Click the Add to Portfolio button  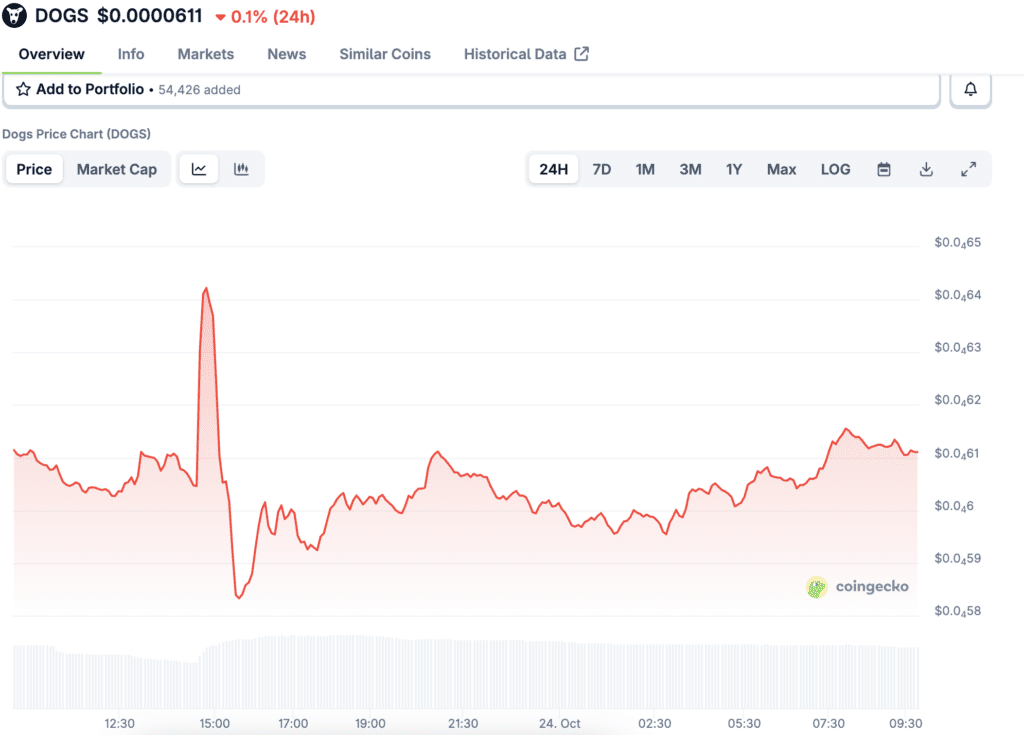pos(89,89)
